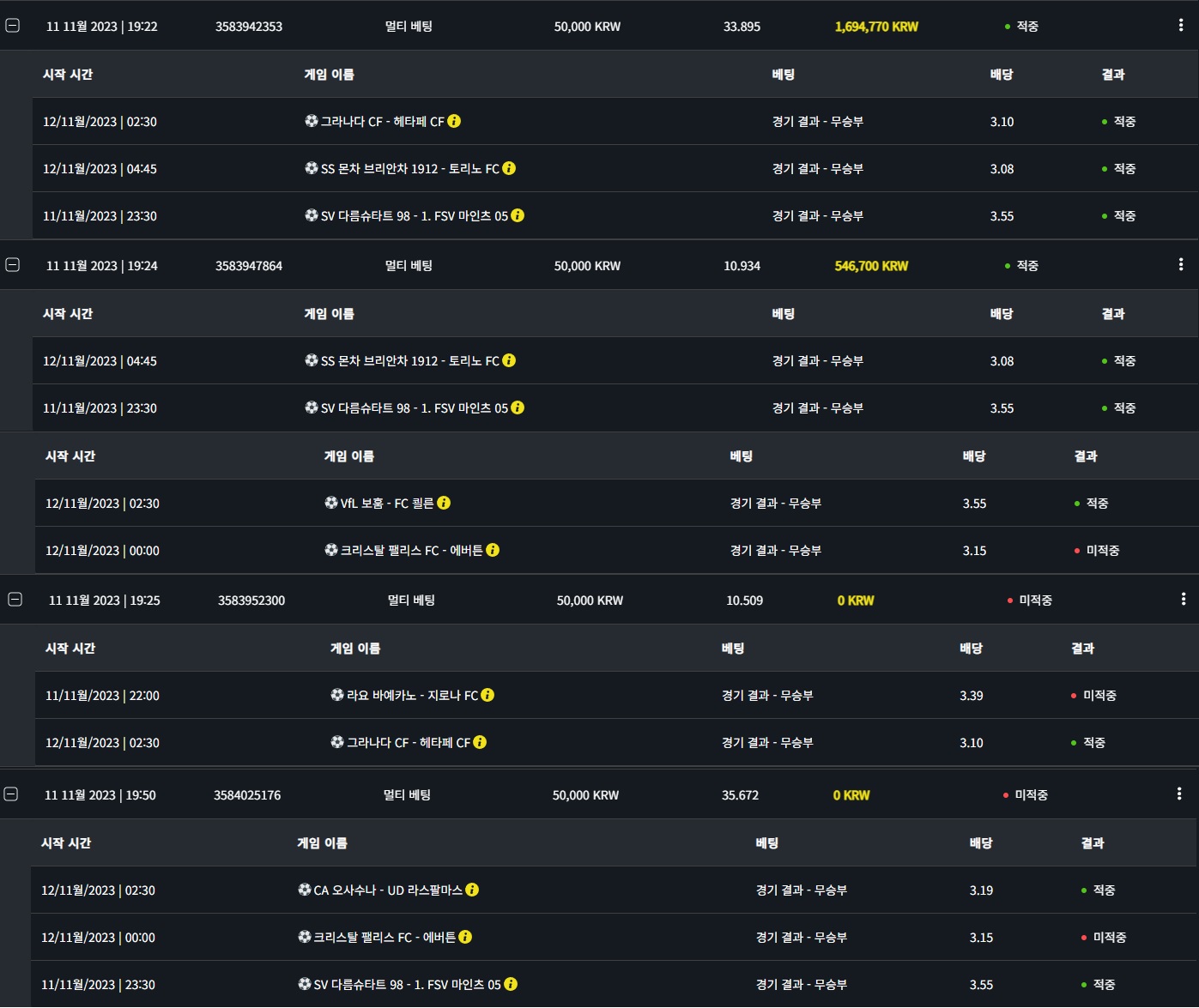Open options menu for bet 3584025176
Screen dimensions: 1199x1008
pos(1179,794)
